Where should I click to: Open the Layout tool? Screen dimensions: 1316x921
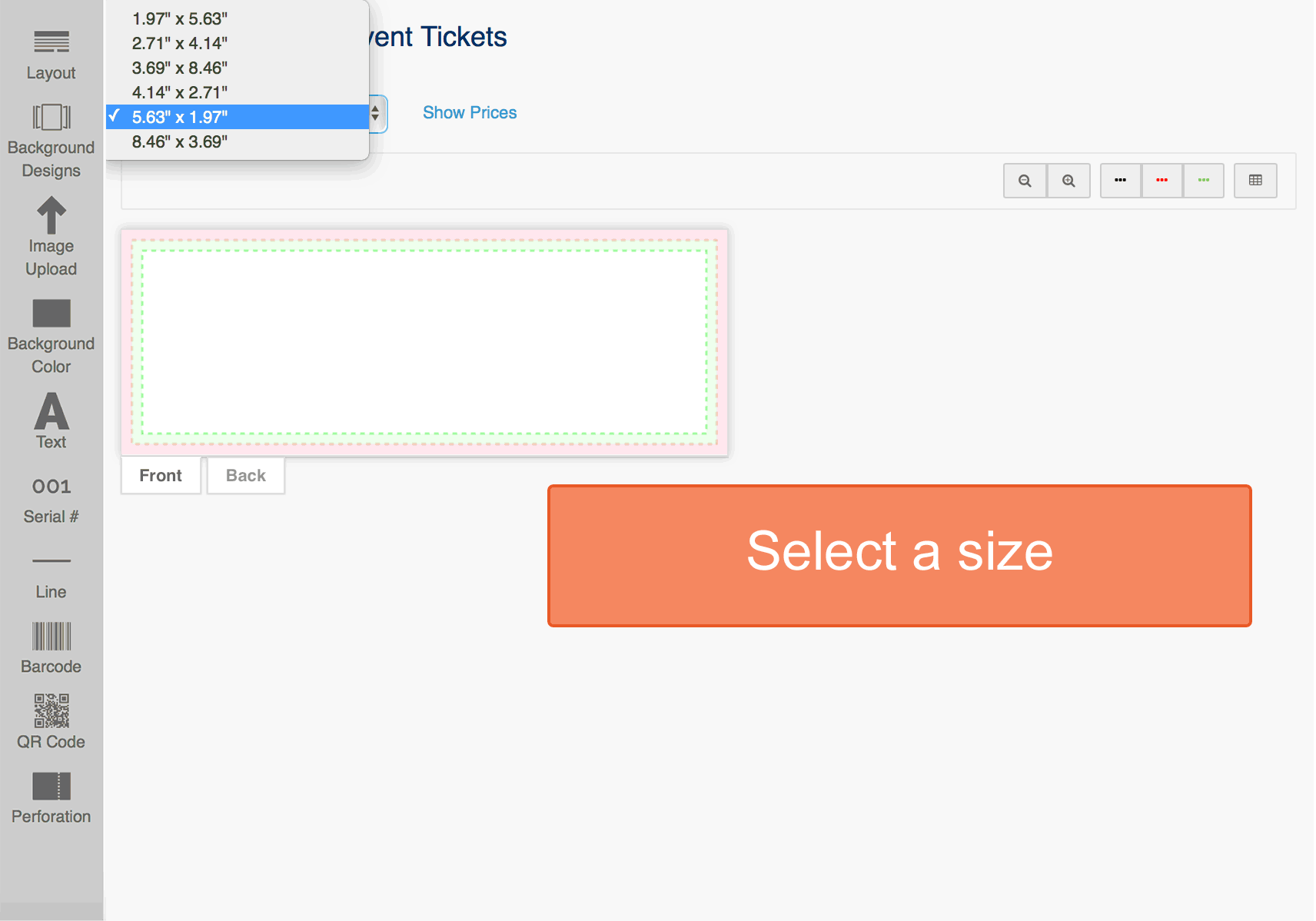(x=51, y=55)
